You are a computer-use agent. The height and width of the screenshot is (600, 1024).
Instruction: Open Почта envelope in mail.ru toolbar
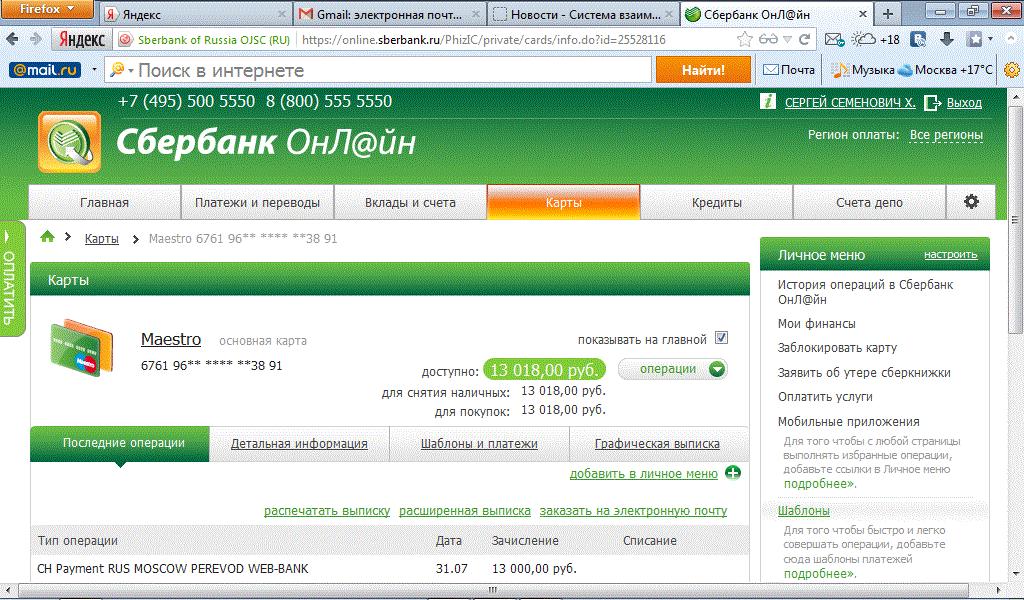point(789,70)
